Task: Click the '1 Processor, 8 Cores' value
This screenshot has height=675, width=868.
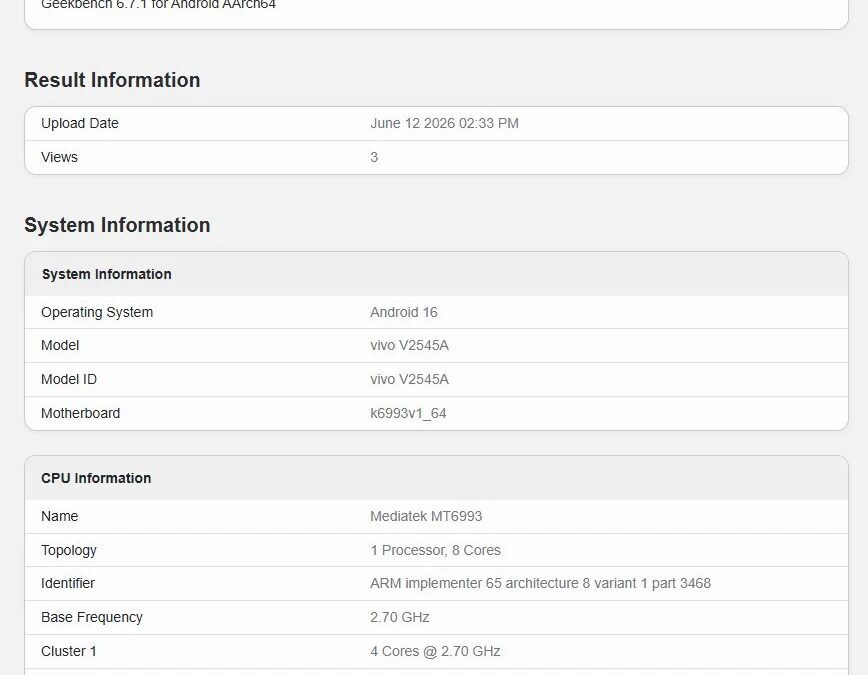Action: tap(436, 550)
